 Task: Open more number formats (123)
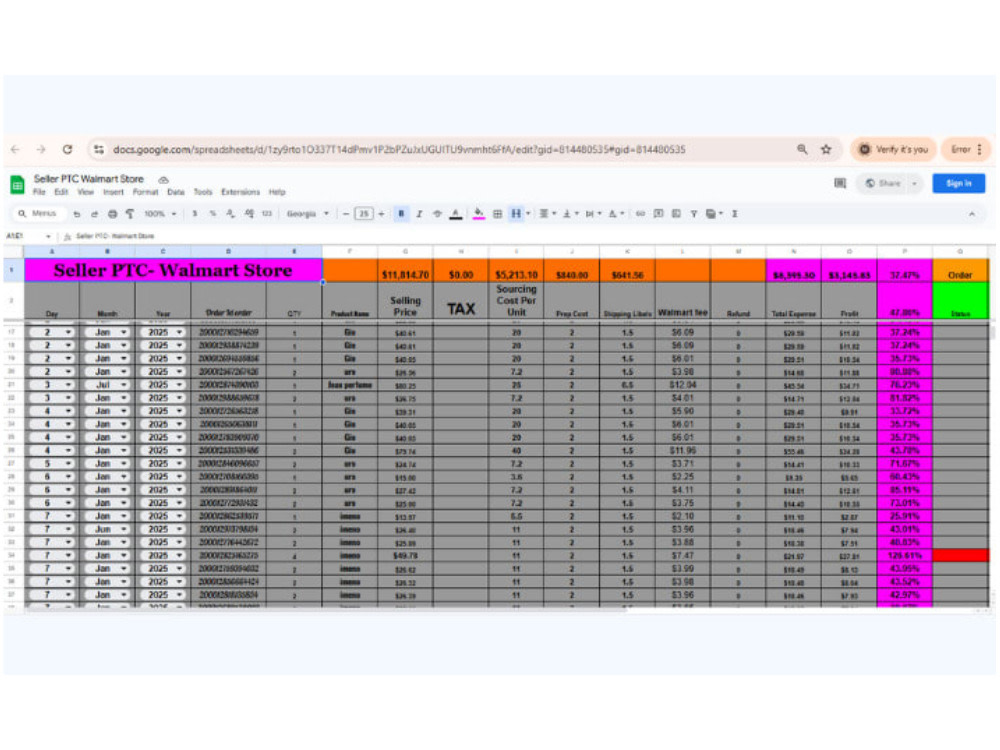tap(267, 214)
